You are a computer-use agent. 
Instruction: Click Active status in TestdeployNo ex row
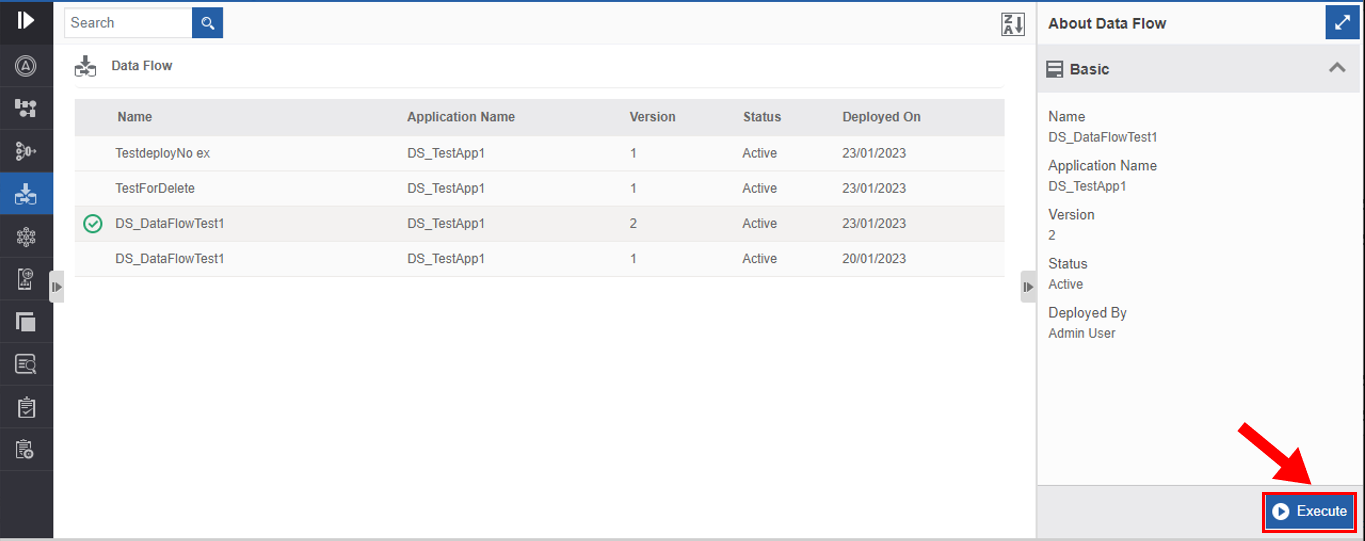760,153
